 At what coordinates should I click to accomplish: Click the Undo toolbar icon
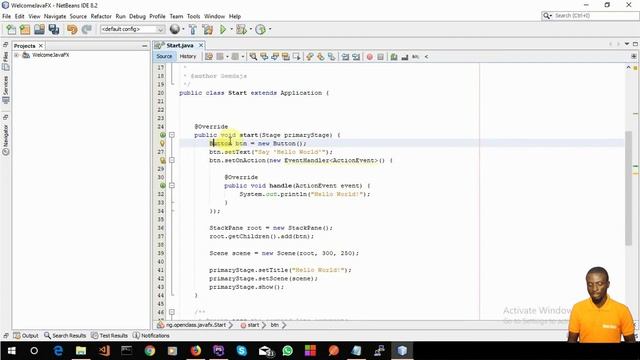tap(72, 29)
